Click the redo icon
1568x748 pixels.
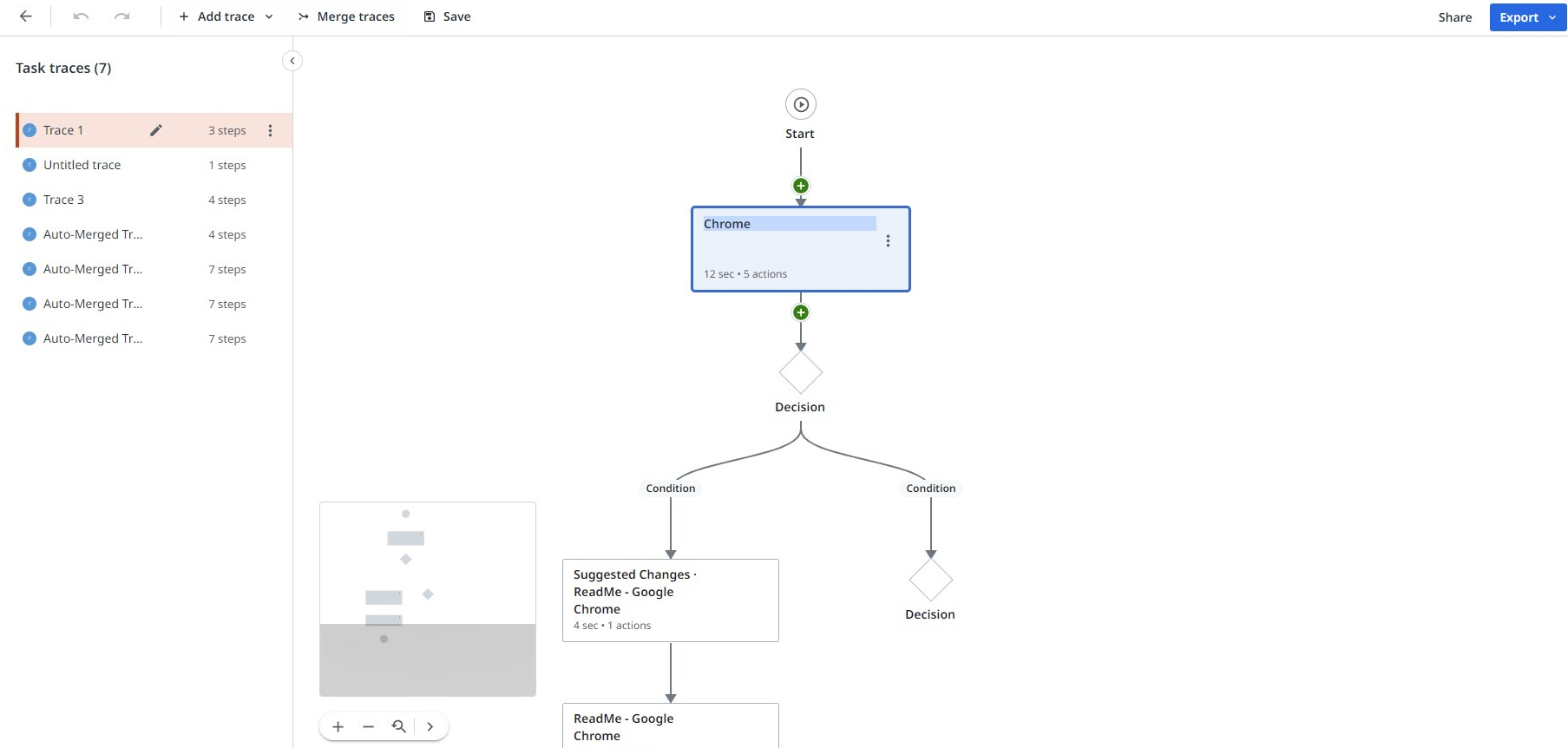122,16
